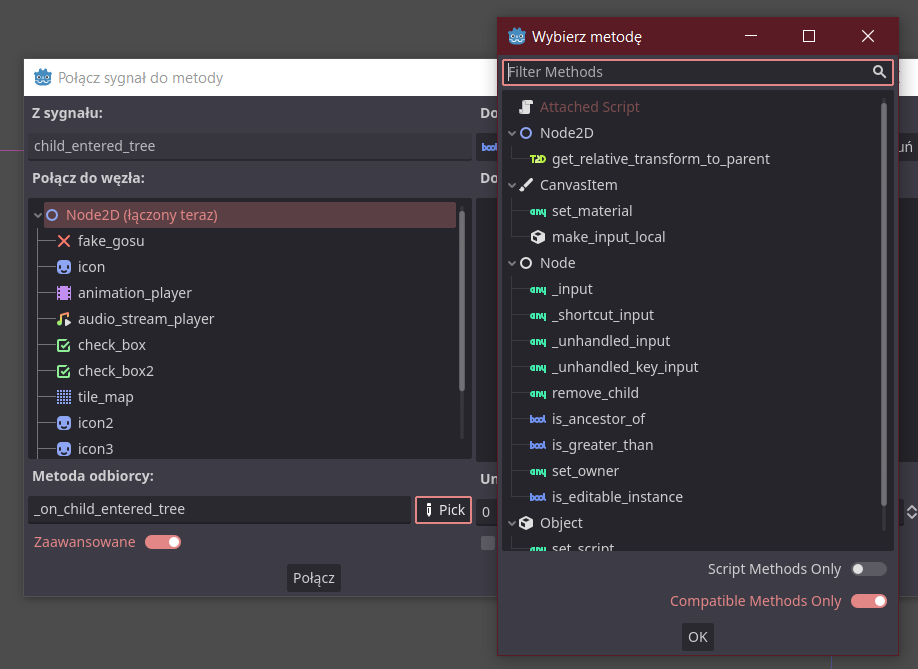The height and width of the screenshot is (669, 918).
Task: Toggle the Zaawansowane advanced switch
Action: (163, 542)
